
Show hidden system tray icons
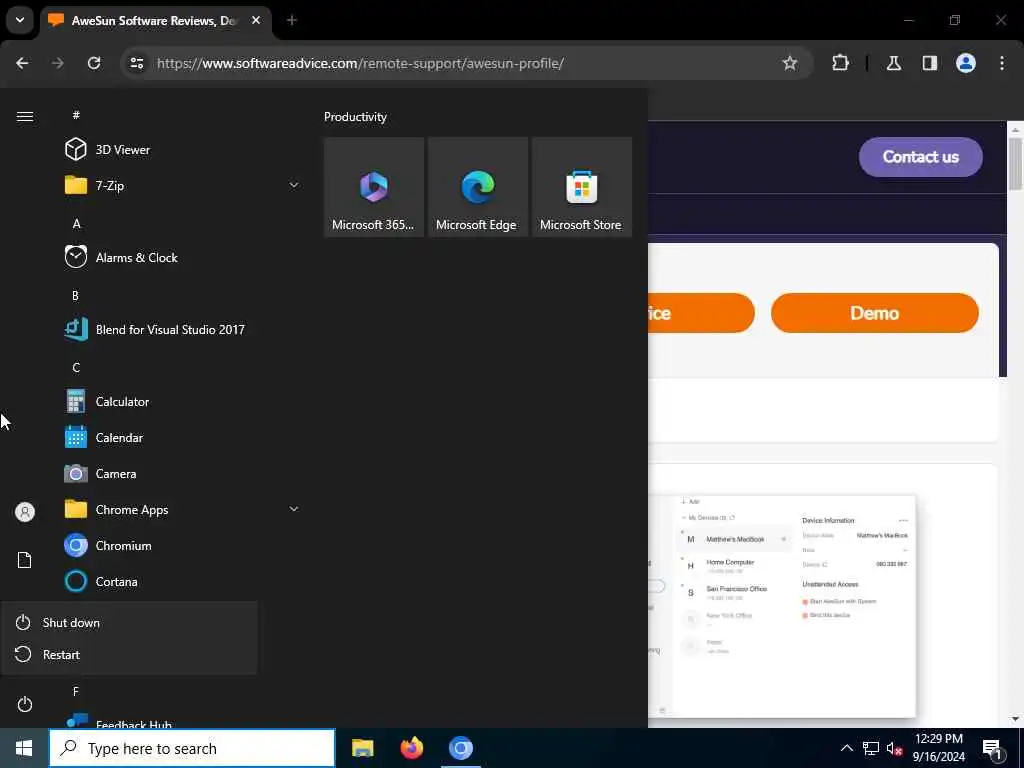coord(846,748)
